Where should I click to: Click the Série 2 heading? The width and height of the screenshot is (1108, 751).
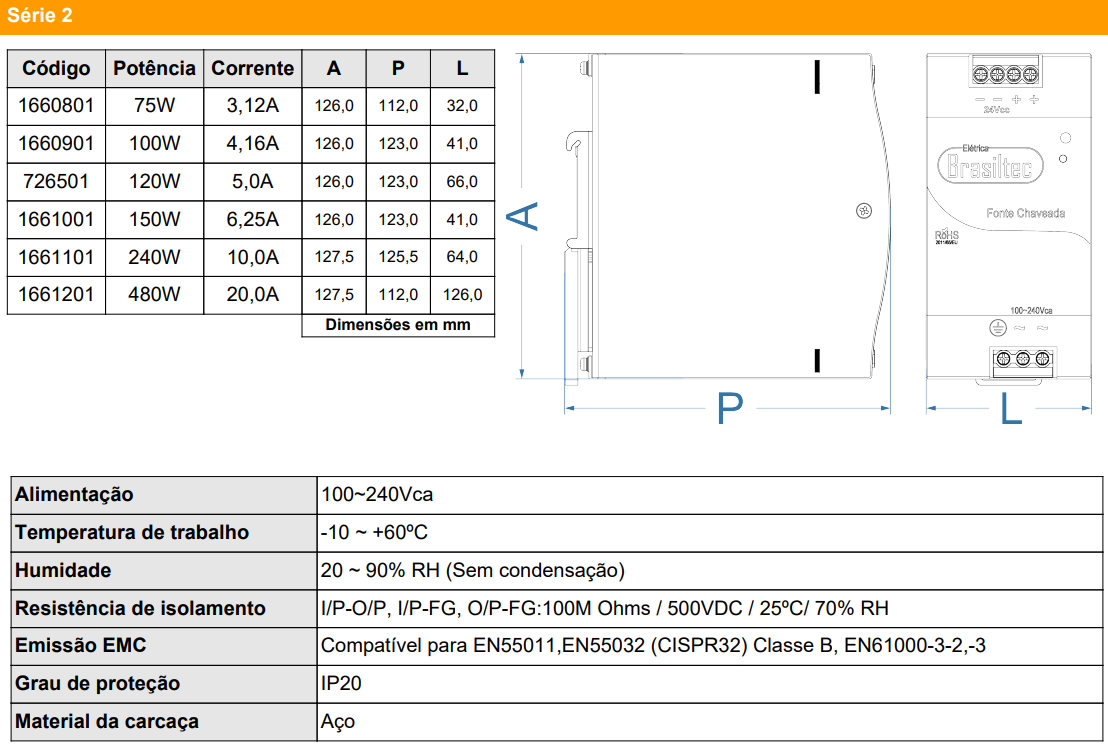pos(40,16)
